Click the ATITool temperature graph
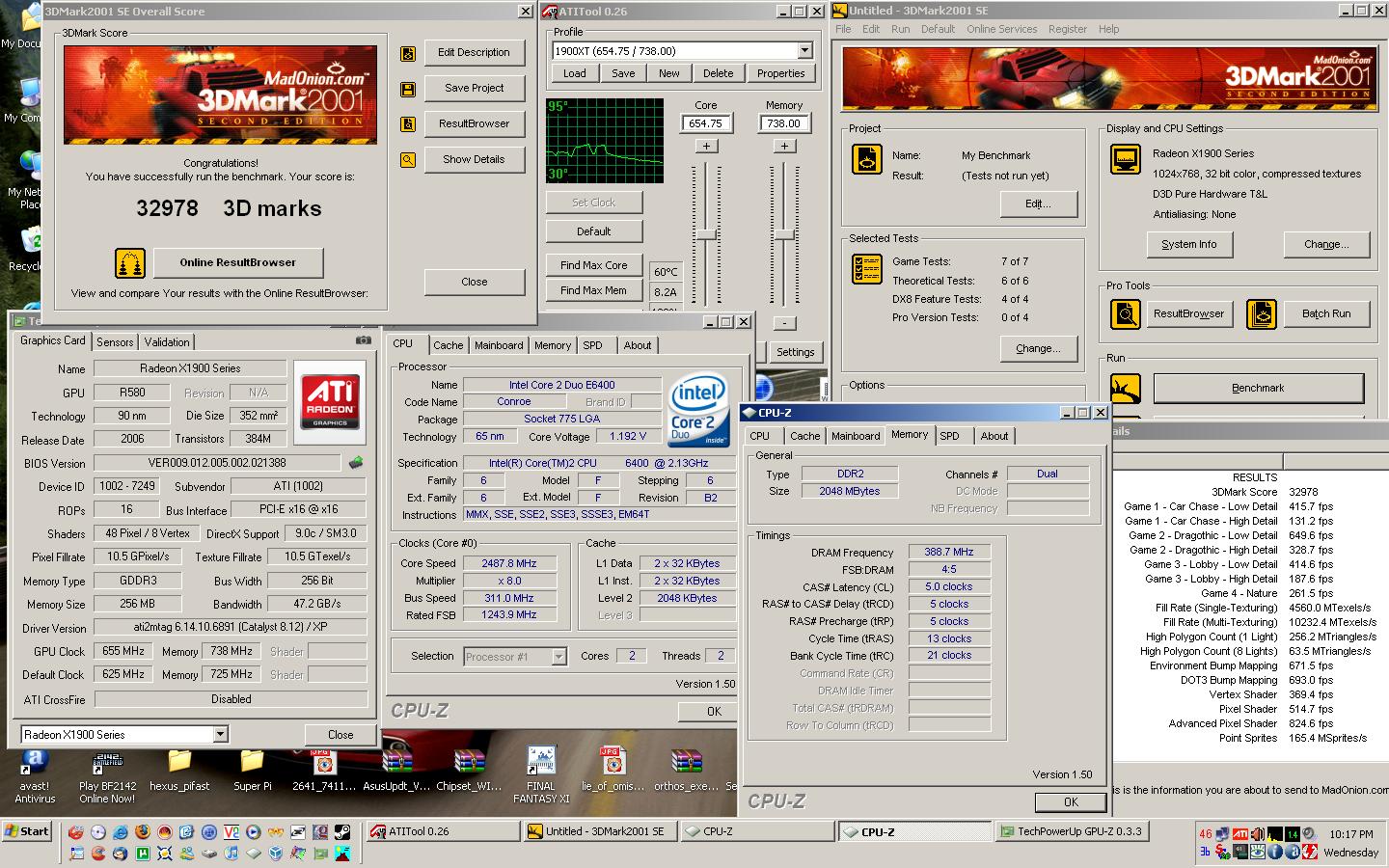Screen dimensions: 1389x868 click(x=605, y=141)
